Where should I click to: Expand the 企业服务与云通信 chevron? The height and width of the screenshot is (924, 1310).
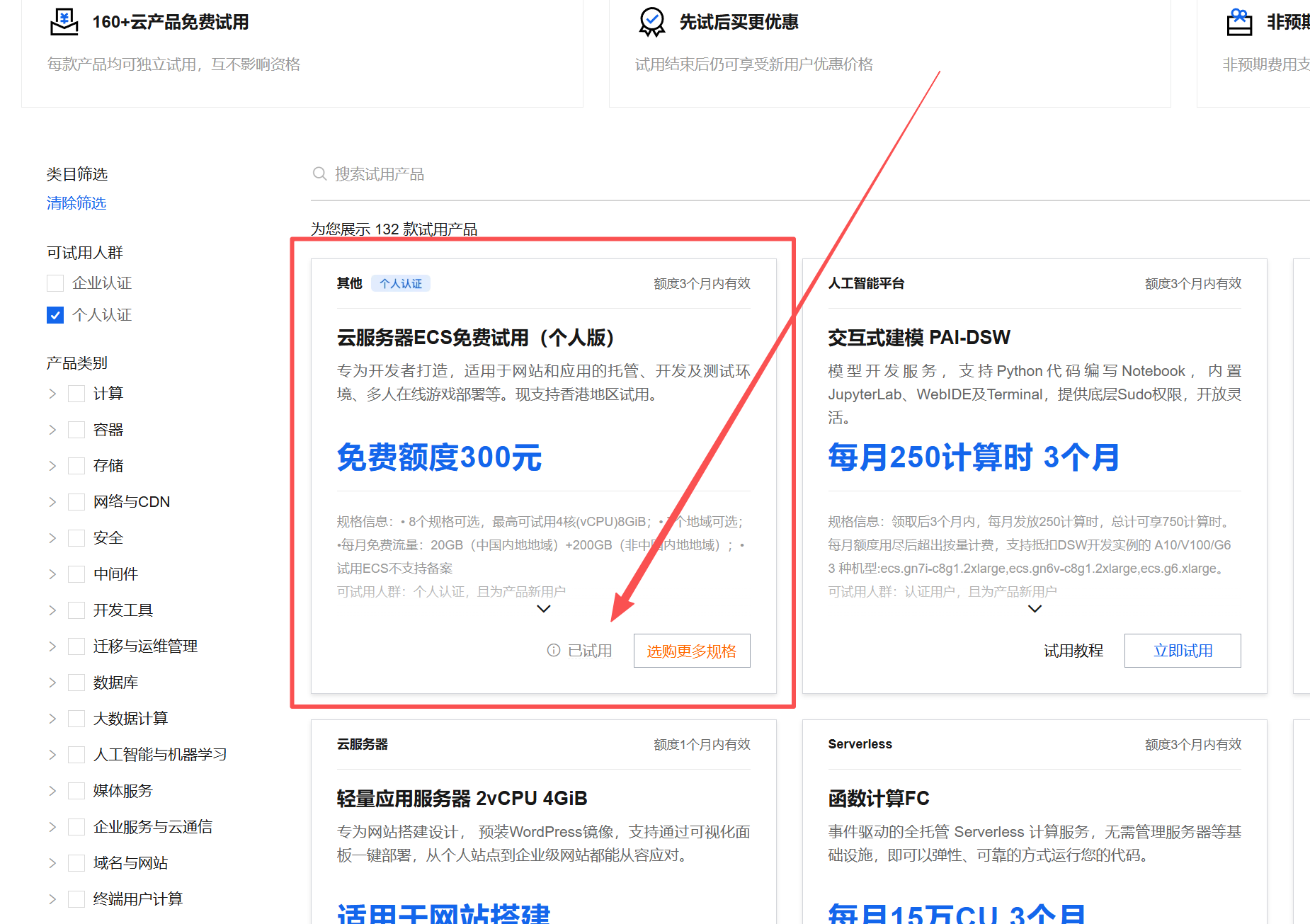pos(52,827)
